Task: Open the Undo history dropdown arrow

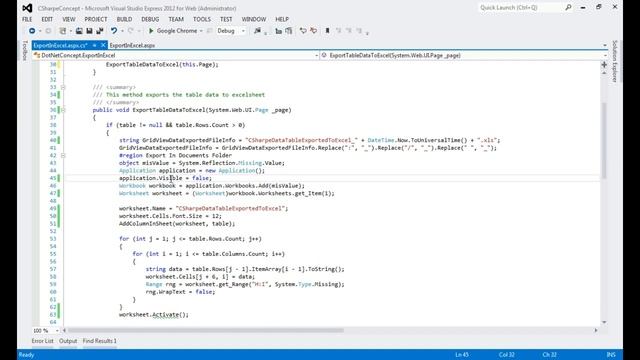Action: tap(122, 31)
